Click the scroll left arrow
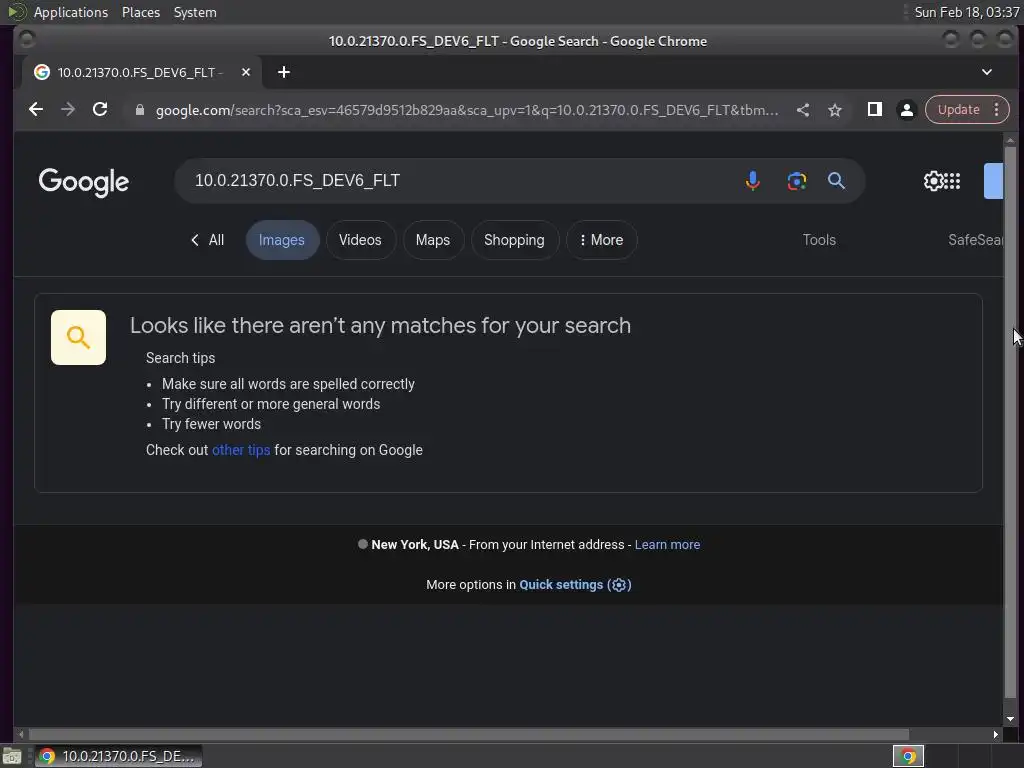The height and width of the screenshot is (768, 1024). coord(21,735)
